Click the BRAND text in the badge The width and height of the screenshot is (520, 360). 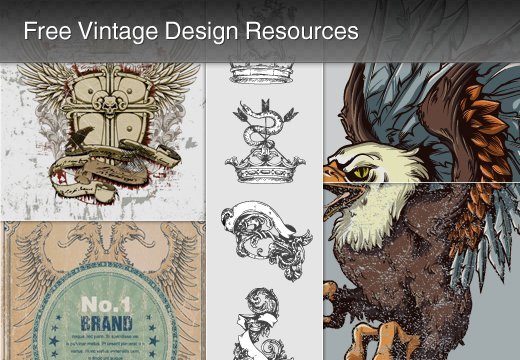[x=106, y=323]
